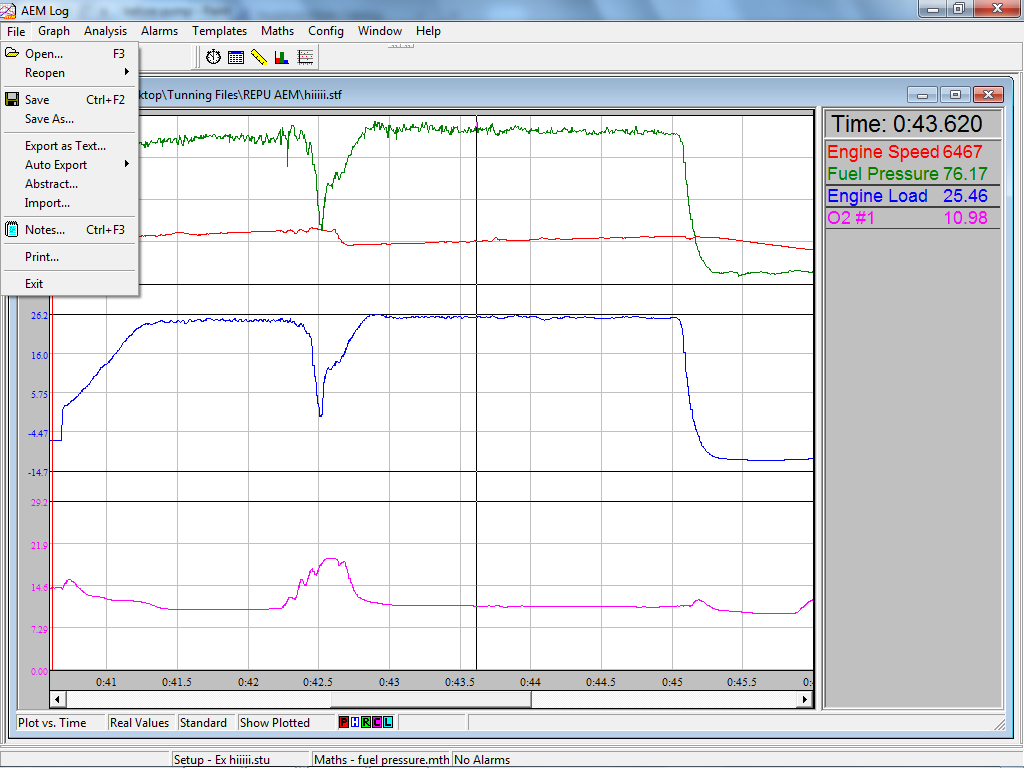1024x768 pixels.
Task: Choose Print... from the File menu
Action: click(x=70, y=257)
